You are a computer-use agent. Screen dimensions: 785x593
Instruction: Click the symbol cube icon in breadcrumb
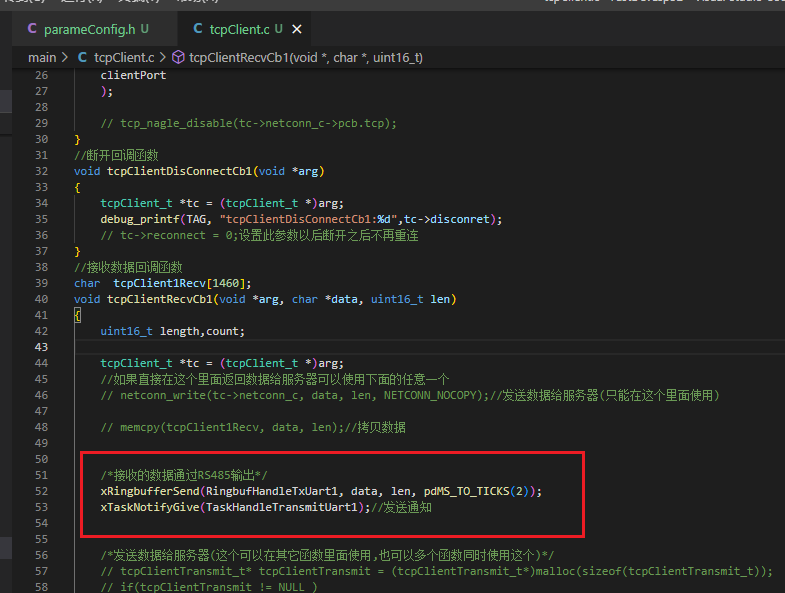pyautogui.click(x=178, y=58)
